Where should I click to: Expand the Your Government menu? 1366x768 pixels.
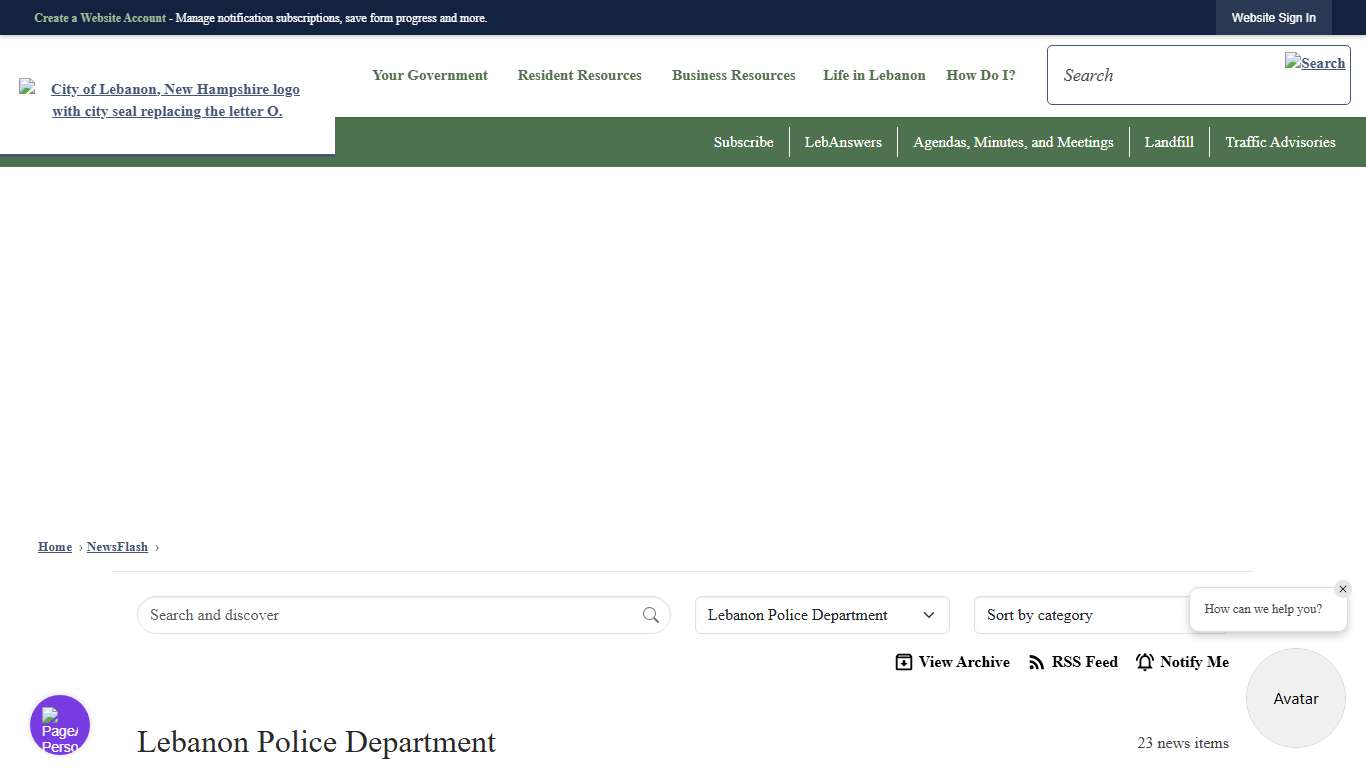pyautogui.click(x=430, y=75)
